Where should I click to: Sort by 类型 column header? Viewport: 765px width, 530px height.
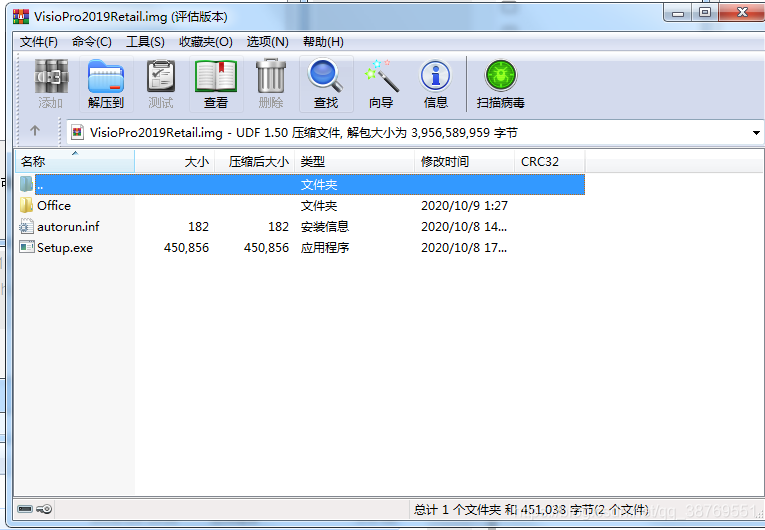point(355,162)
